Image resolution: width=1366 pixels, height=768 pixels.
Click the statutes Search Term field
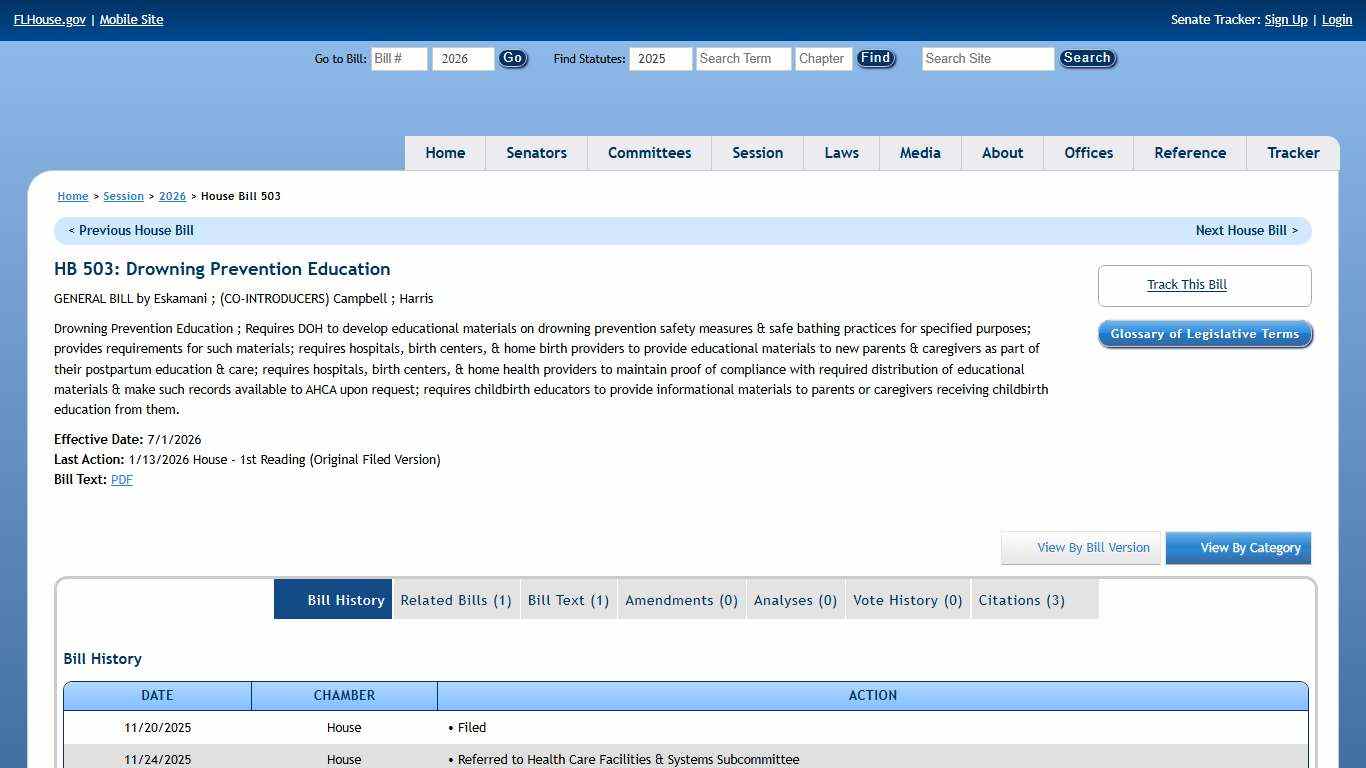743,59
